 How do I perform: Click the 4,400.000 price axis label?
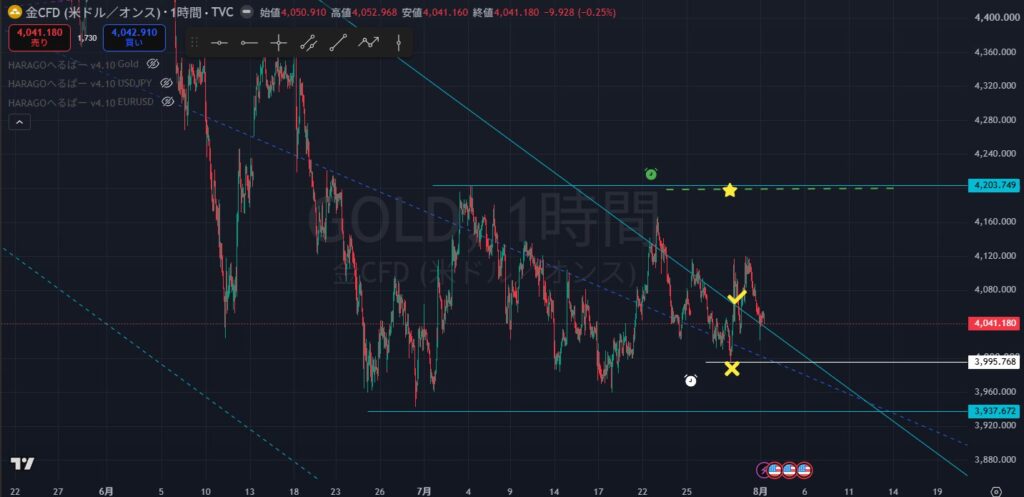(995, 18)
